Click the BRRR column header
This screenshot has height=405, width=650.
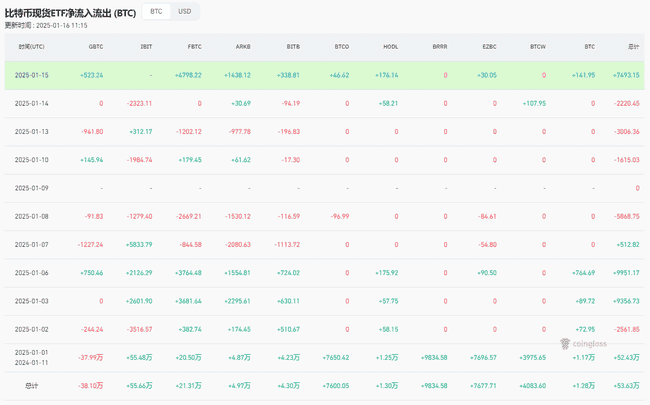[440, 47]
